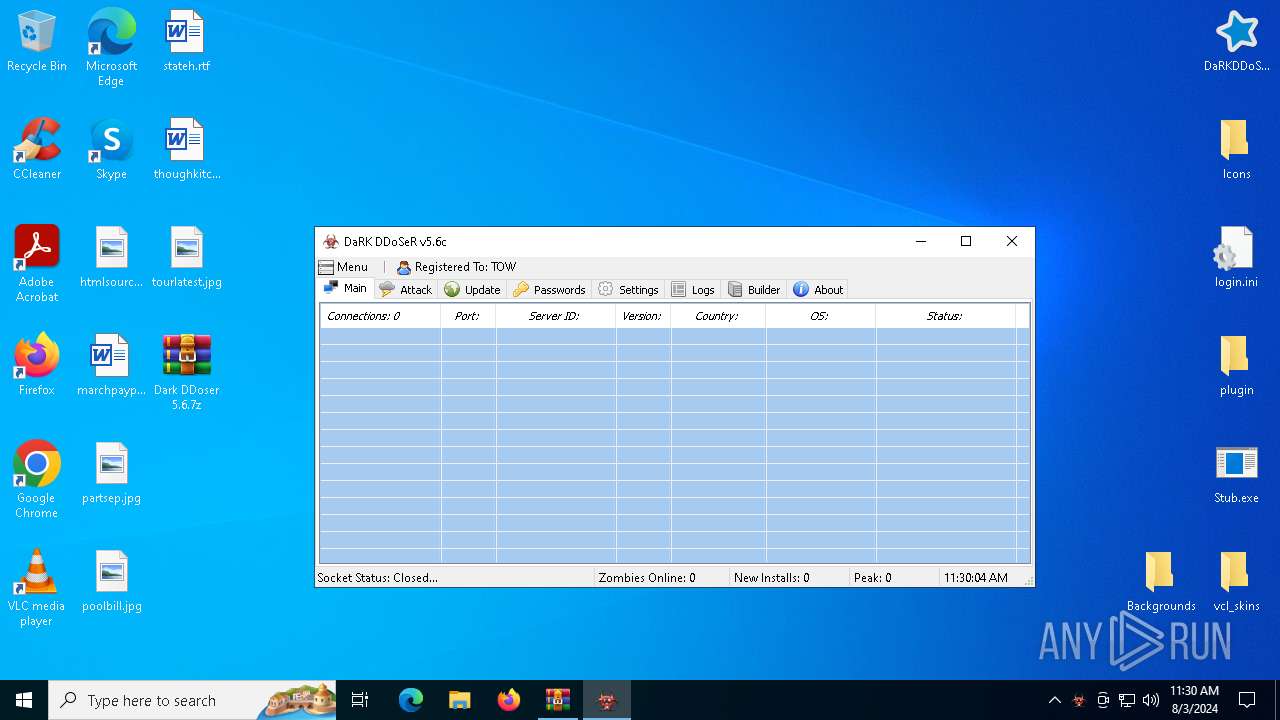Click the Status column header
This screenshot has height=720, width=1280.
(945, 316)
